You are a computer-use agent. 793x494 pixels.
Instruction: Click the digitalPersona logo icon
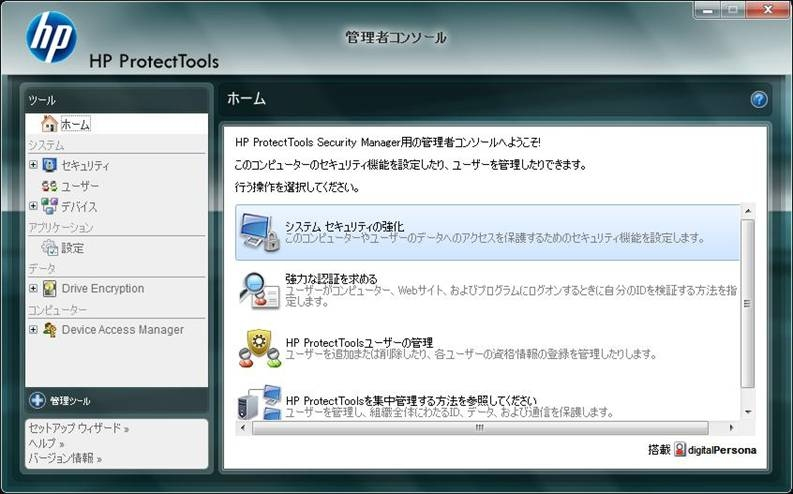[x=680, y=450]
